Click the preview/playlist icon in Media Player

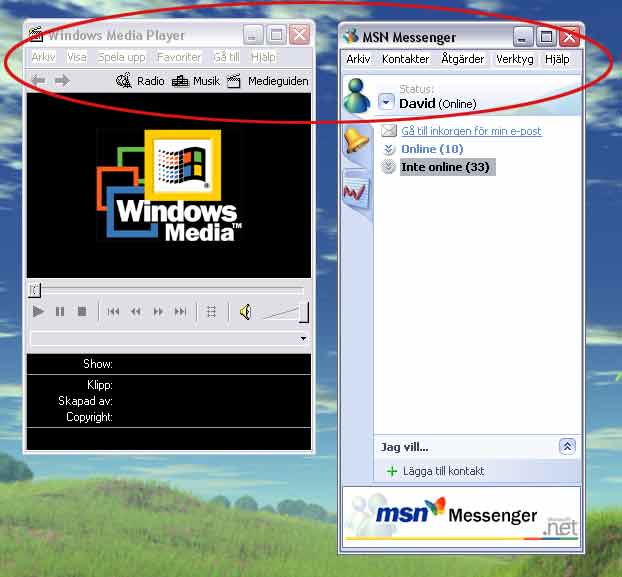click(x=211, y=312)
